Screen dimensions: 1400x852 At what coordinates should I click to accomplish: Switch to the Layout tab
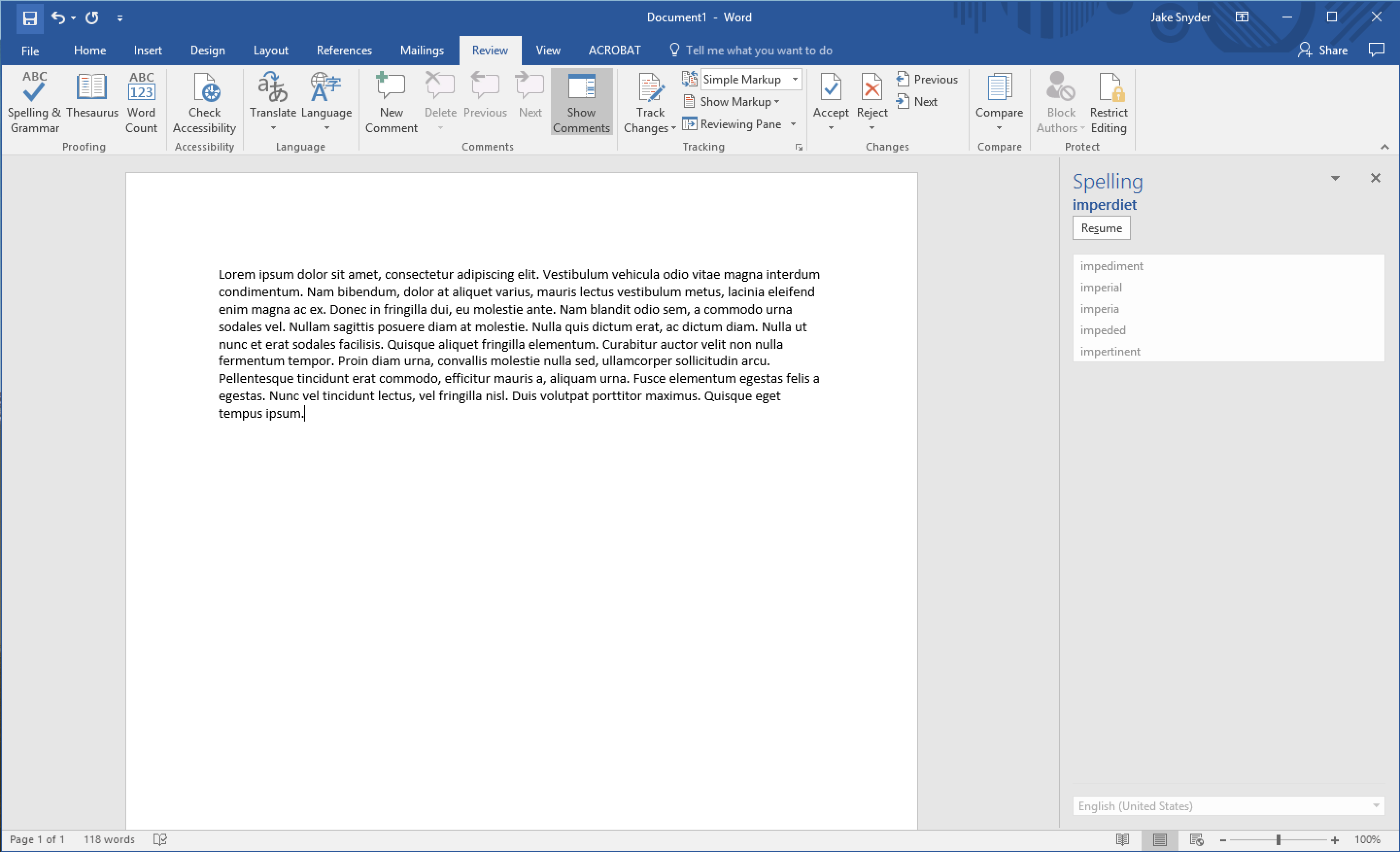pos(271,51)
